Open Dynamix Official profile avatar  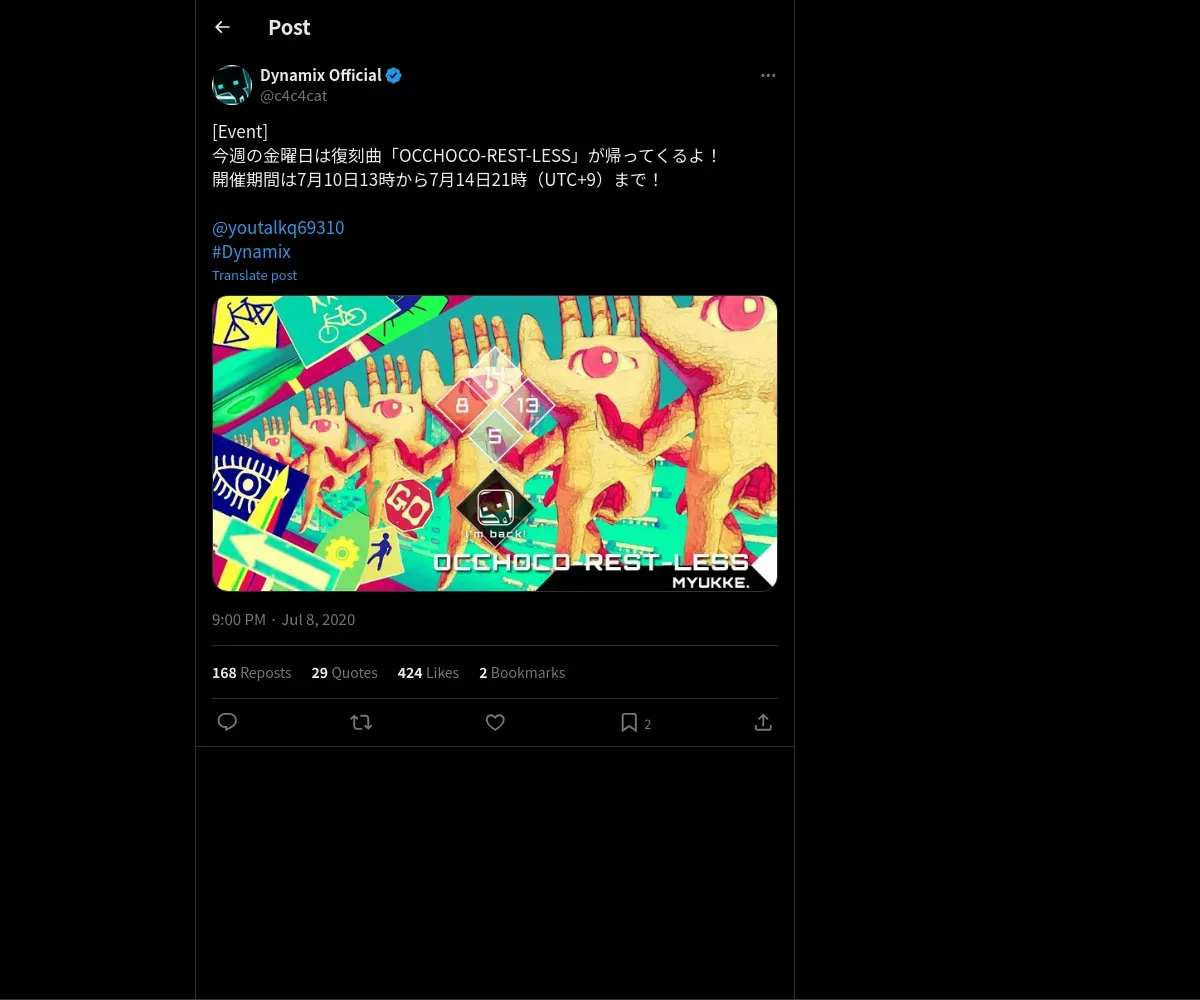(232, 85)
